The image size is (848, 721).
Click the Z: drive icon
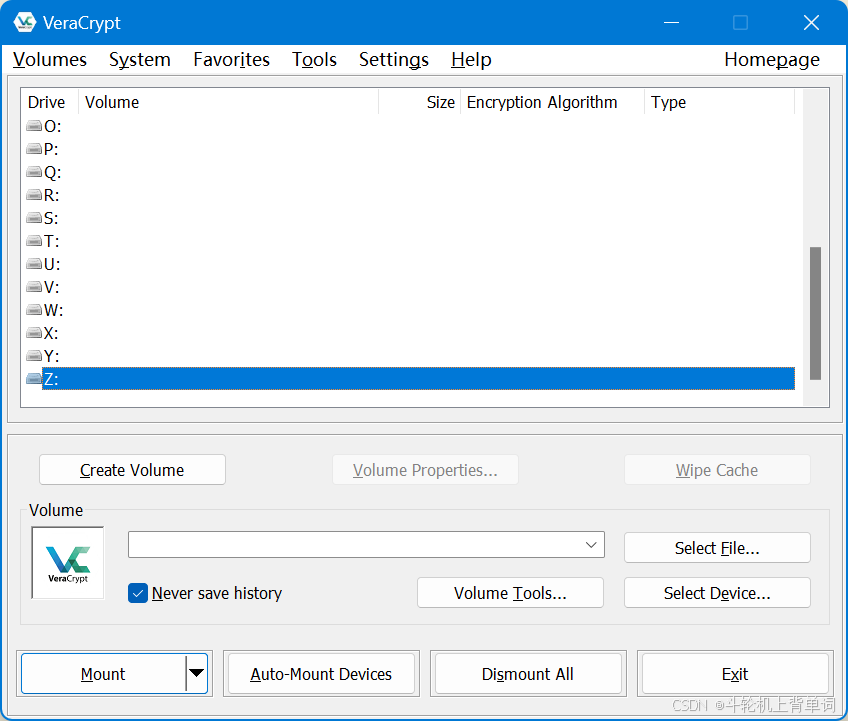pos(34,379)
